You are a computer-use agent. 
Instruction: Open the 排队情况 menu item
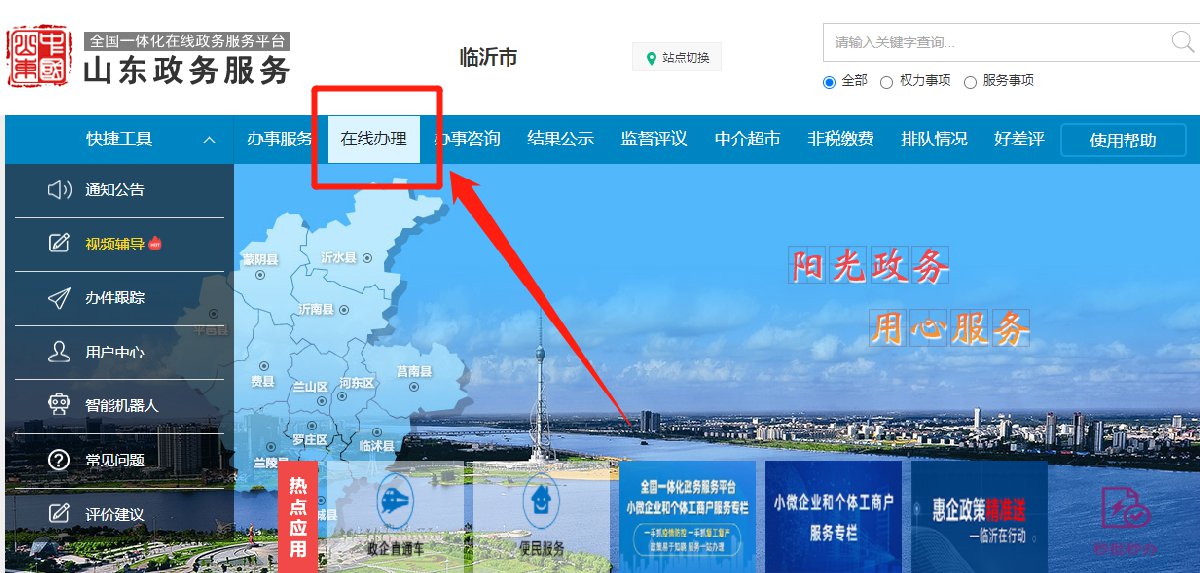point(934,139)
